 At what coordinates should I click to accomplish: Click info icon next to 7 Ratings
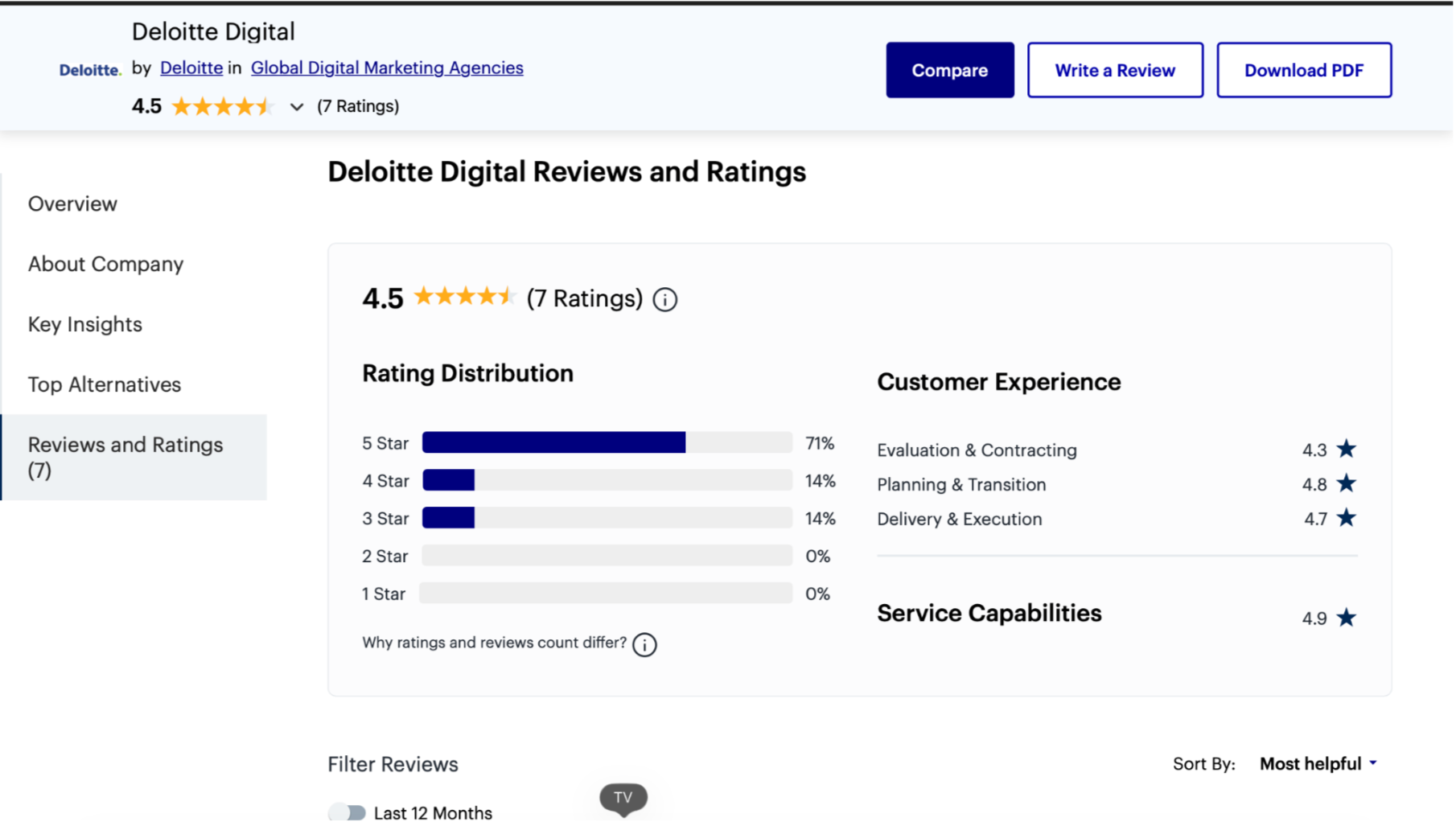pyautogui.click(x=664, y=299)
